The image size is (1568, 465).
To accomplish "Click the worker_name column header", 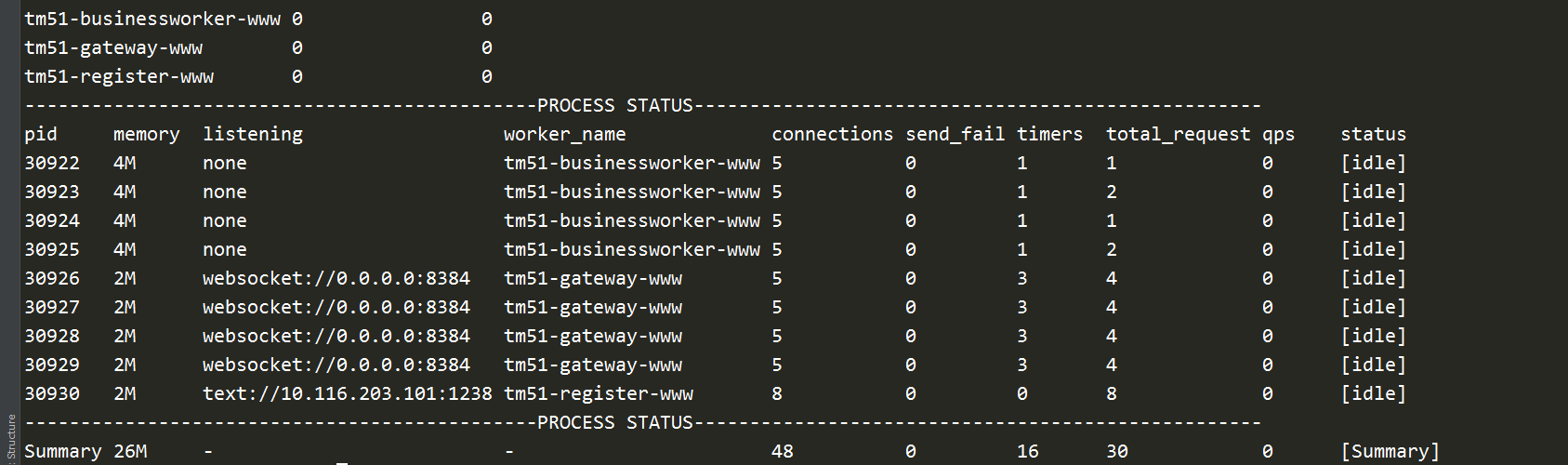I will [x=564, y=134].
